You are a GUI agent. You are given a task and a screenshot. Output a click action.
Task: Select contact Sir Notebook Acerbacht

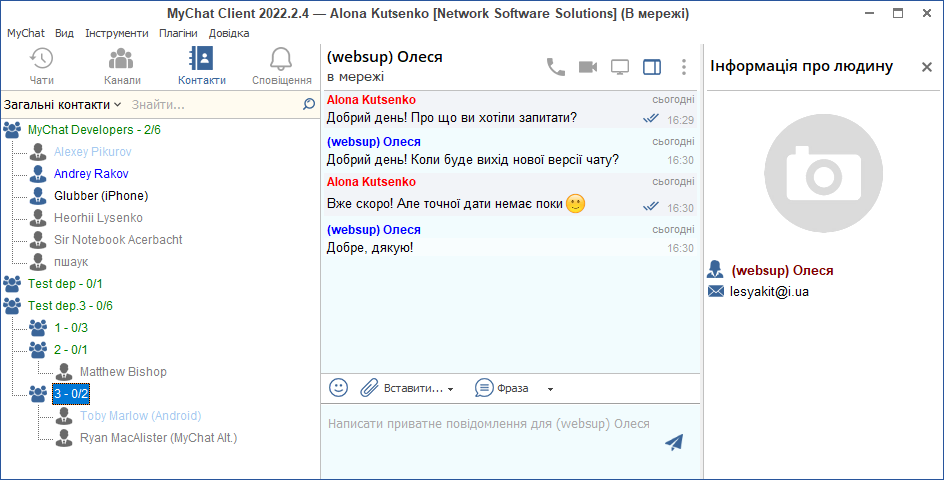pyautogui.click(x=118, y=240)
